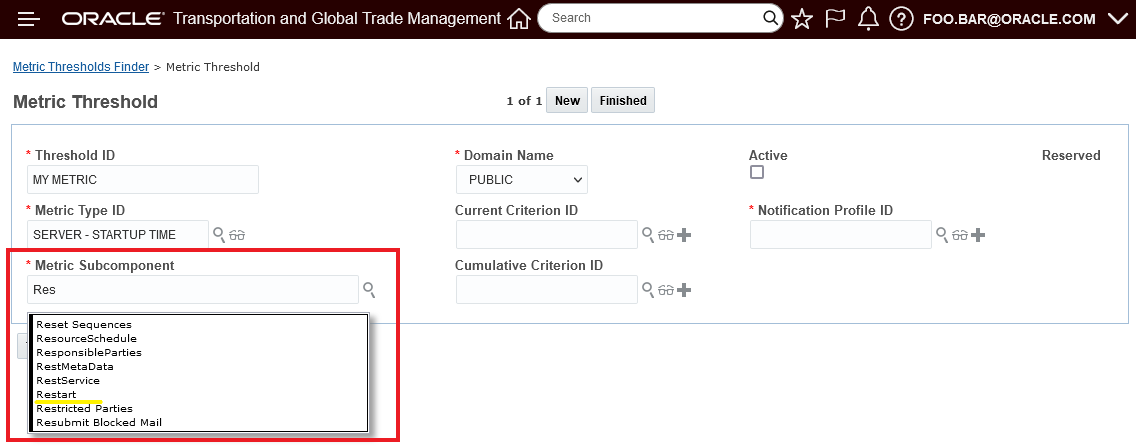Open the Metric Thresholds Finder link

(80, 67)
